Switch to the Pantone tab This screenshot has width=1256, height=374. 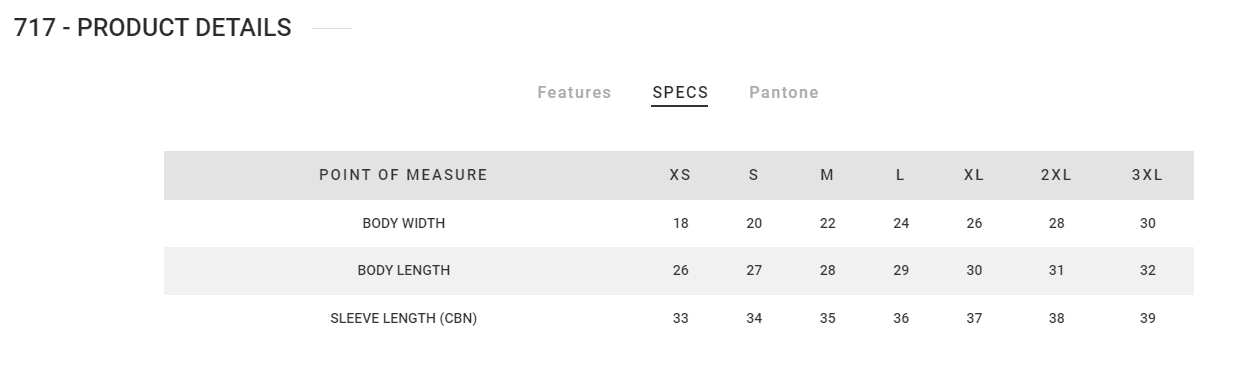click(784, 93)
